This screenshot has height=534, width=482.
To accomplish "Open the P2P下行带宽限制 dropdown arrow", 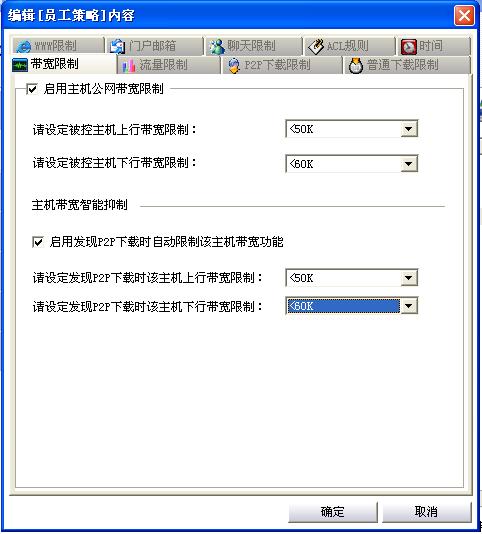I will (408, 306).
